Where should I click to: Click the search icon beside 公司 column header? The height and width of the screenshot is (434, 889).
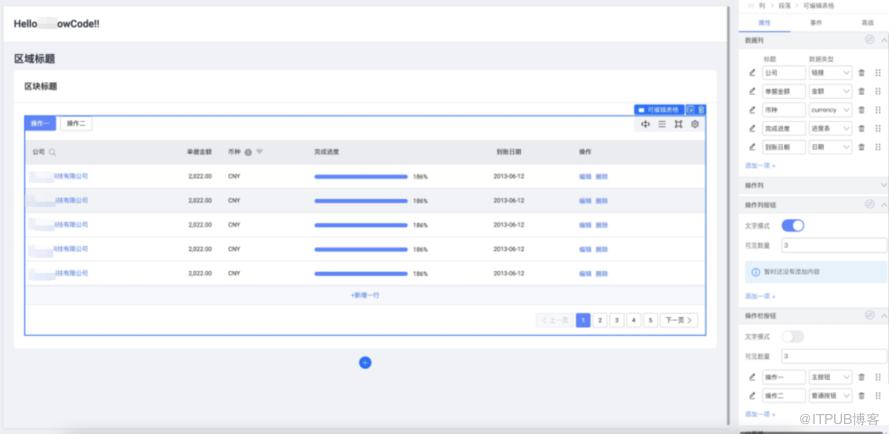click(x=53, y=152)
